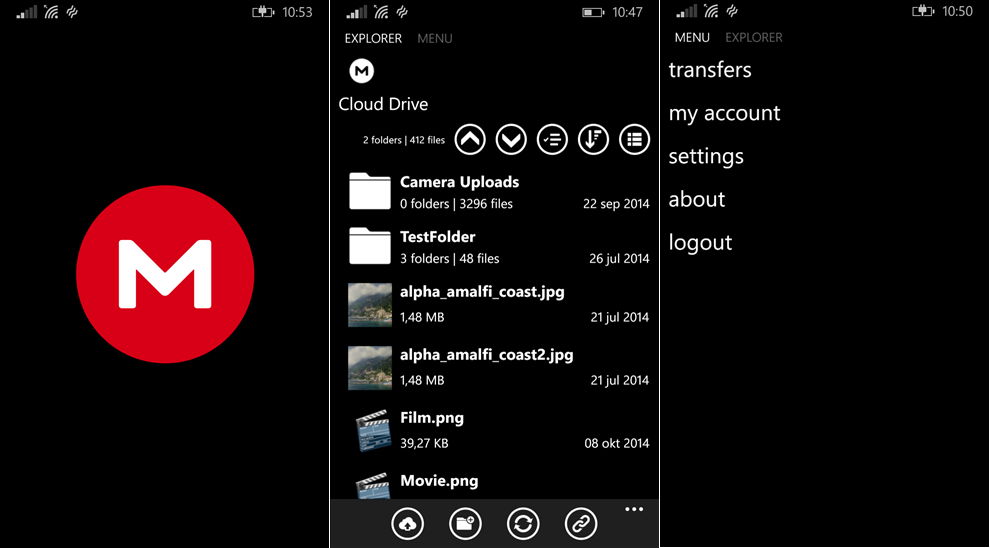Tap TestFolder folder icon
The width and height of the screenshot is (990, 548).
370,246
